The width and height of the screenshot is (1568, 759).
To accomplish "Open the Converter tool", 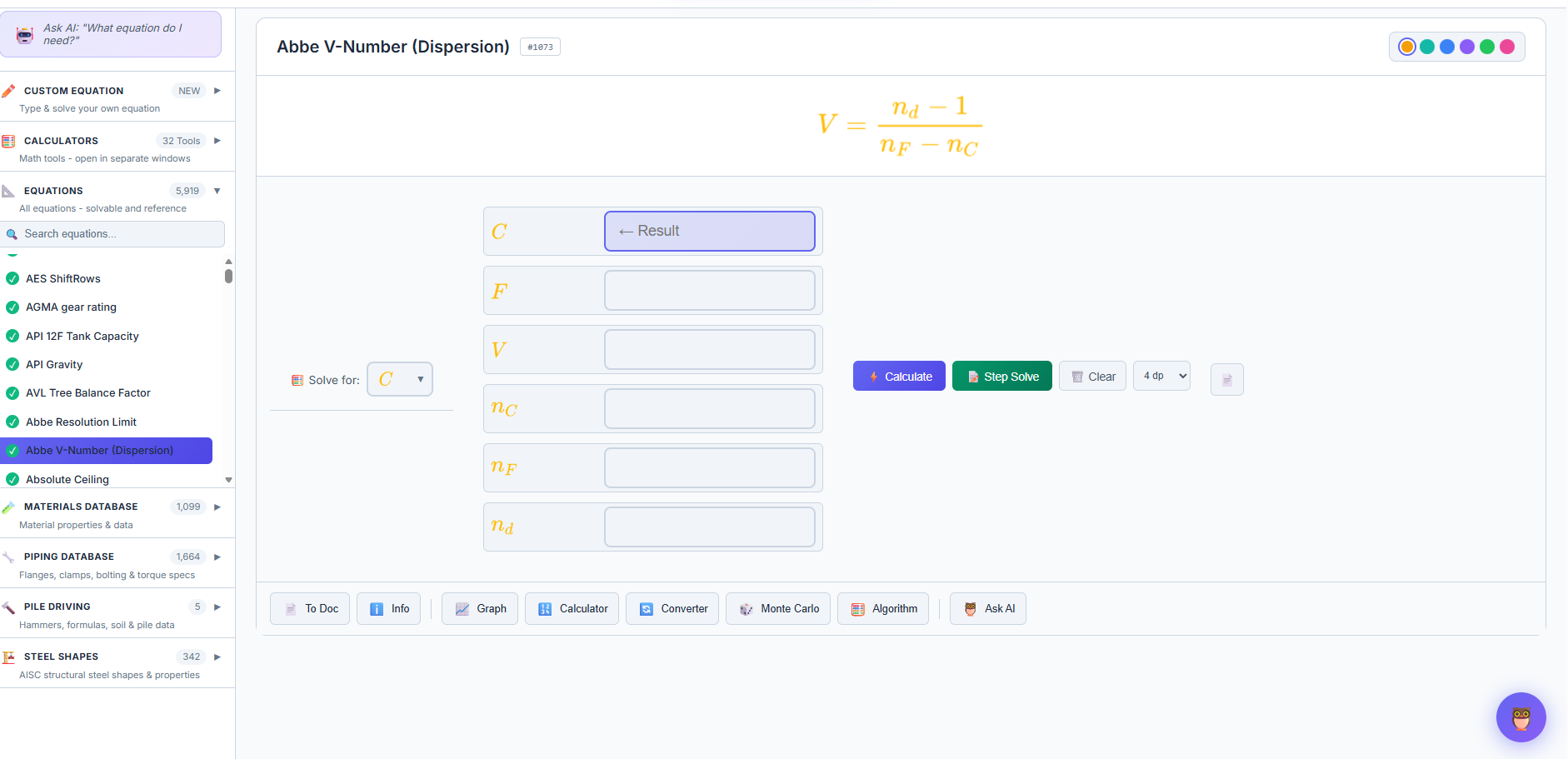I will (672, 608).
